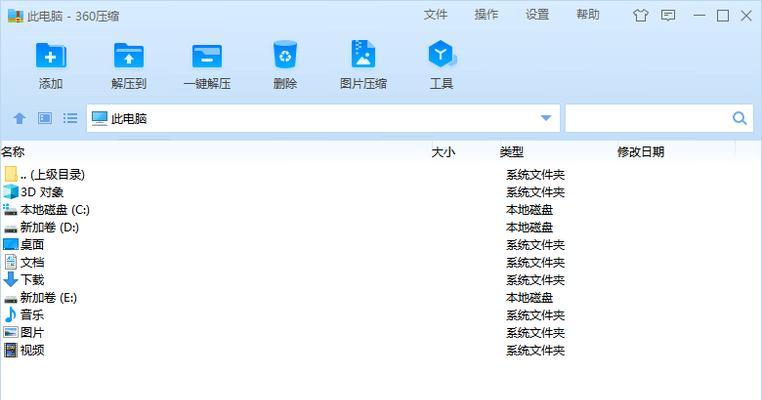762x400 pixels.
Task: Click the 新加卷 (D:) drive icon
Action: tap(10, 228)
